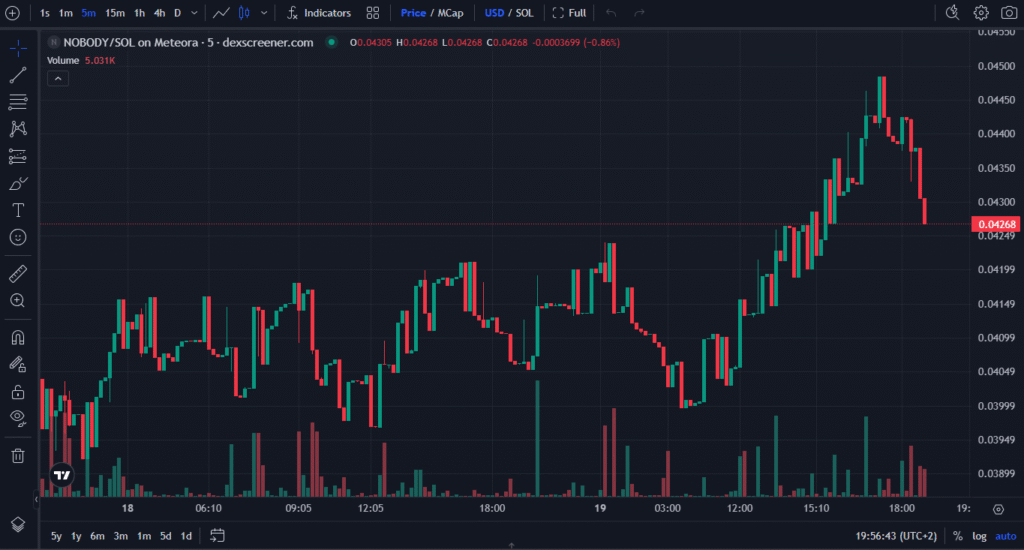Click the trash icon to remove drawings
This screenshot has height=550, width=1024.
tap(18, 456)
